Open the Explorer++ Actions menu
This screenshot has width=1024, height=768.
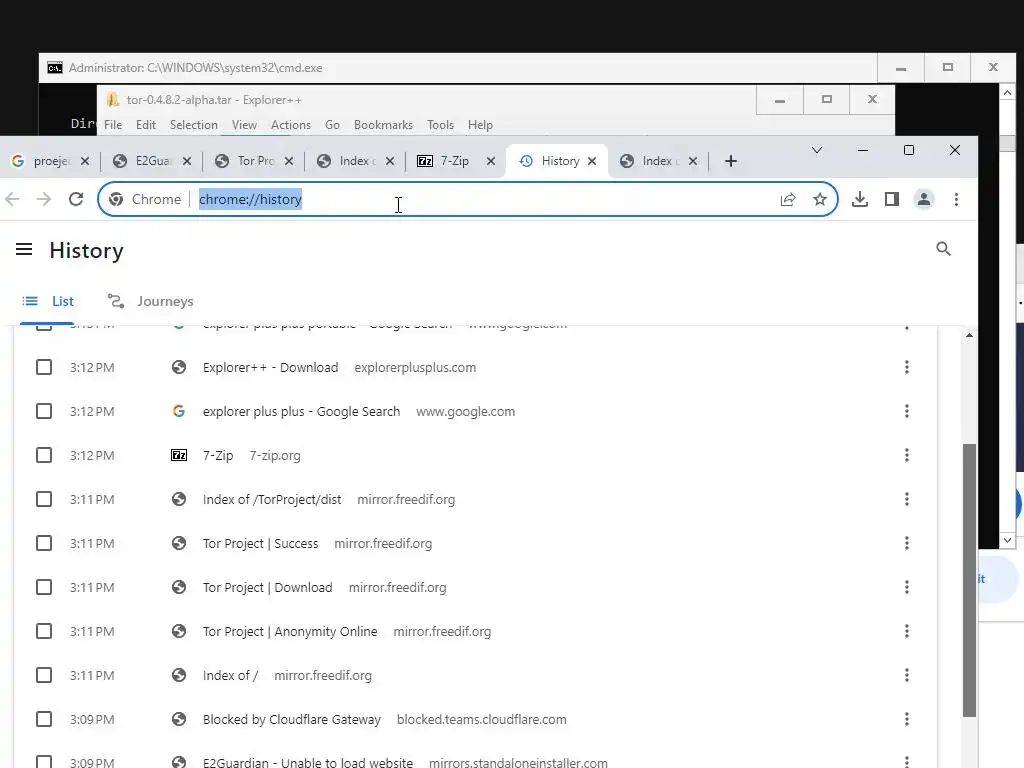(291, 125)
